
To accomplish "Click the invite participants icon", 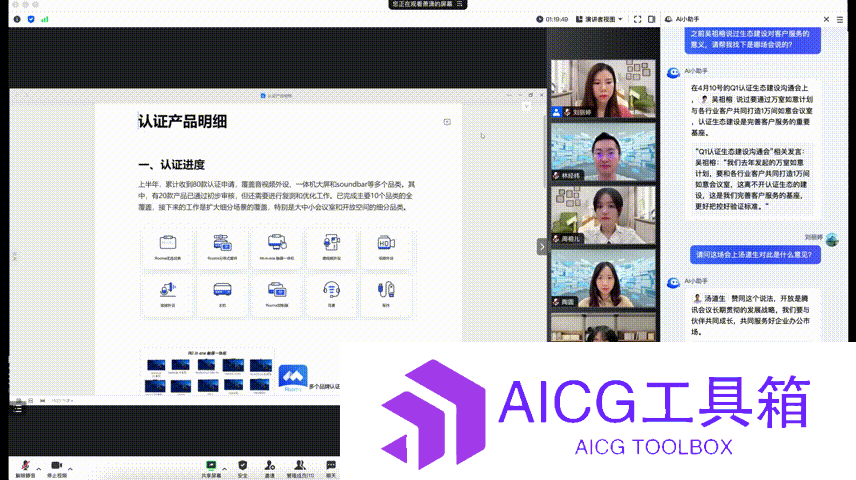I will tap(270, 465).
